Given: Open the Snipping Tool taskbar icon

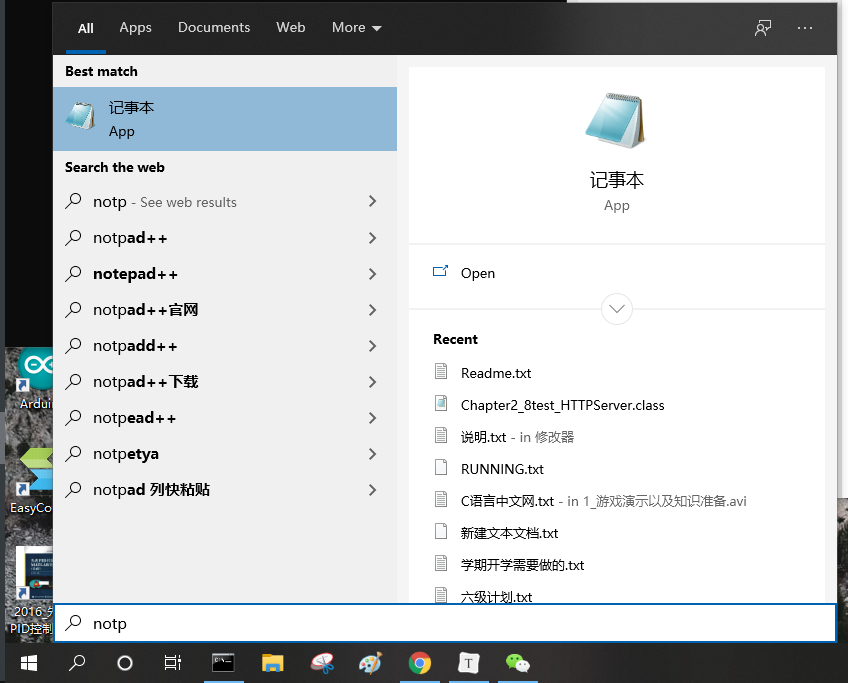Looking at the screenshot, I should click(x=322, y=663).
